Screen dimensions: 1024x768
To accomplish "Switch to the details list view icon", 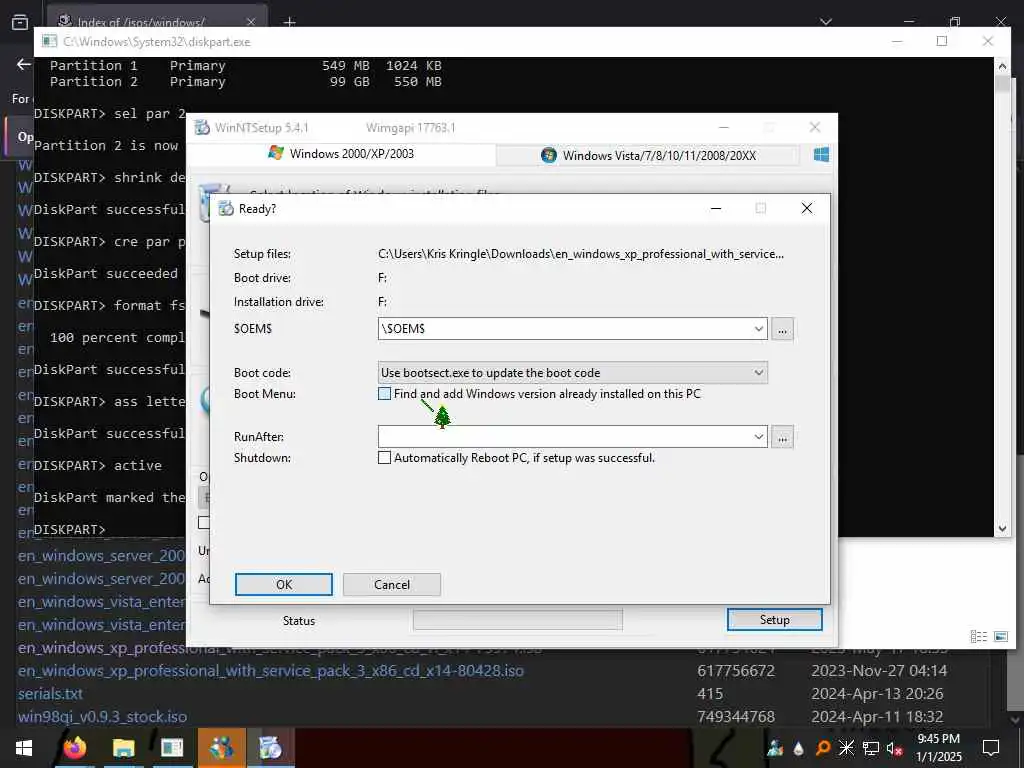I will tap(978, 636).
